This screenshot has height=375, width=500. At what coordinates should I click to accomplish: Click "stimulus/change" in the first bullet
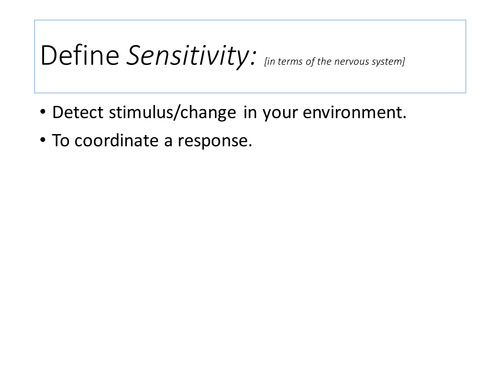pos(172,113)
